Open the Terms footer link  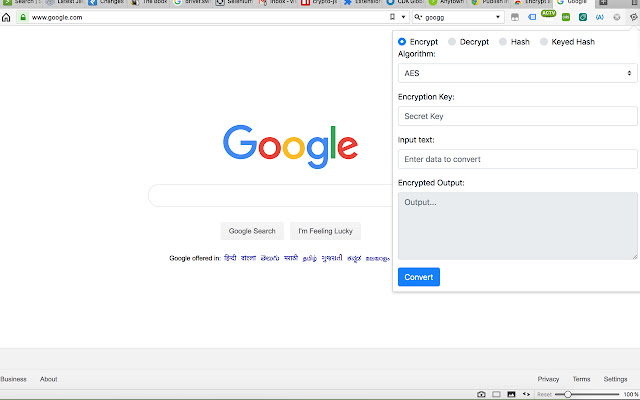[x=581, y=379]
